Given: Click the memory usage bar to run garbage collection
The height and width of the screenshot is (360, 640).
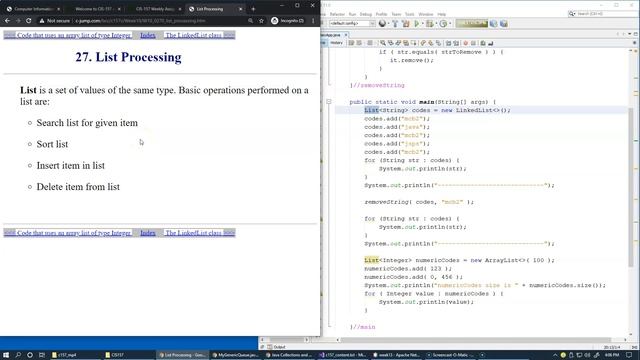Looking at the screenshot, I should click(x=471, y=24).
